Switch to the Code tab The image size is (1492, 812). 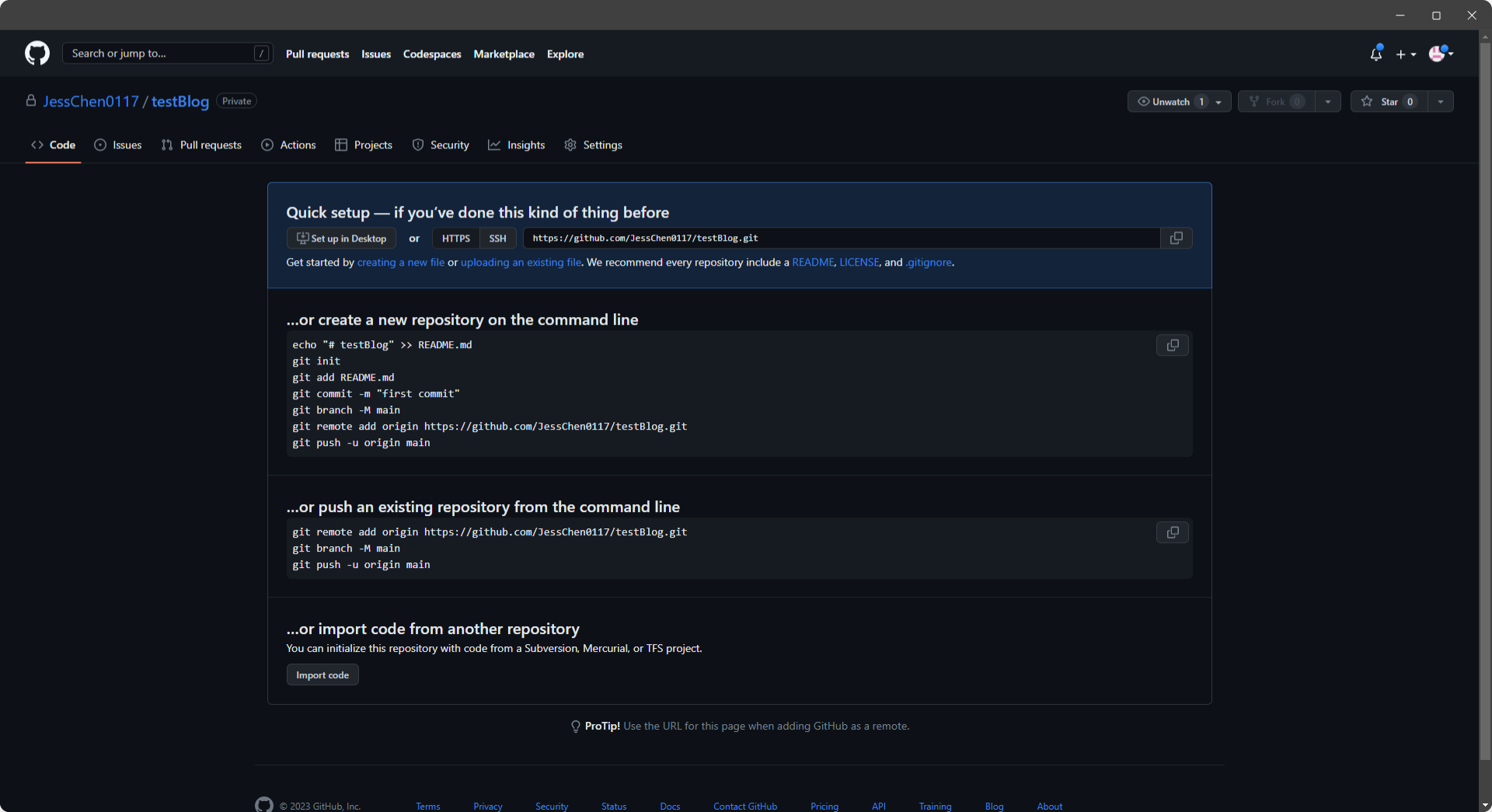point(53,145)
